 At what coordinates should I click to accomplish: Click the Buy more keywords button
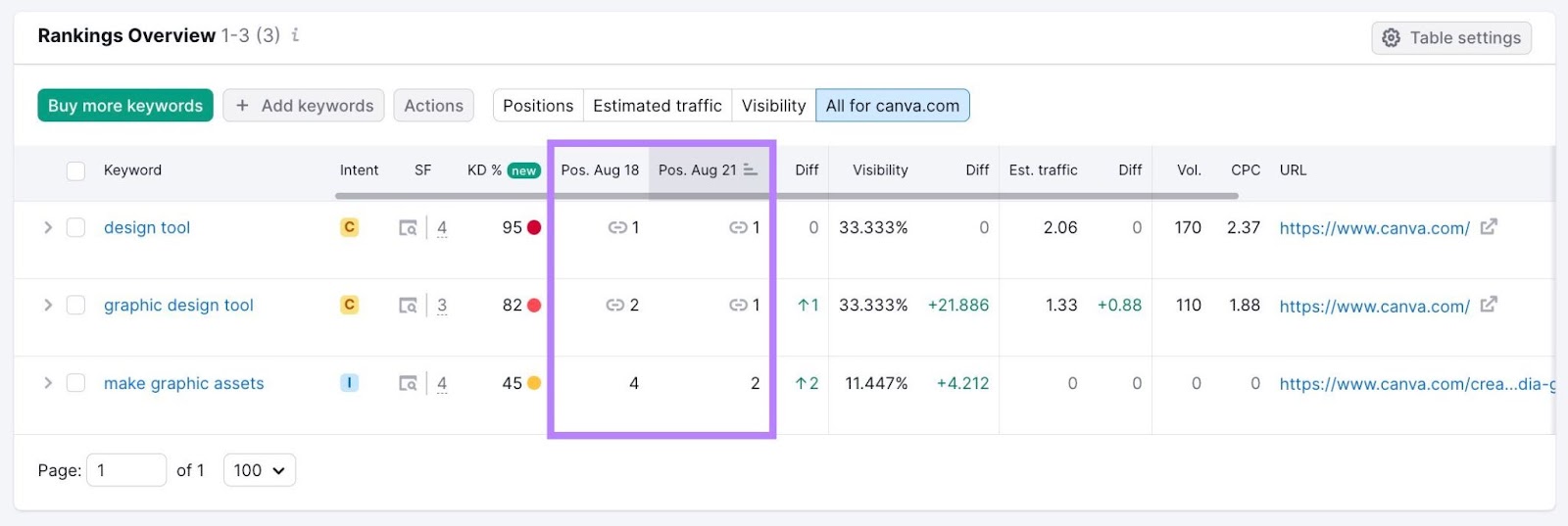pyautogui.click(x=125, y=106)
